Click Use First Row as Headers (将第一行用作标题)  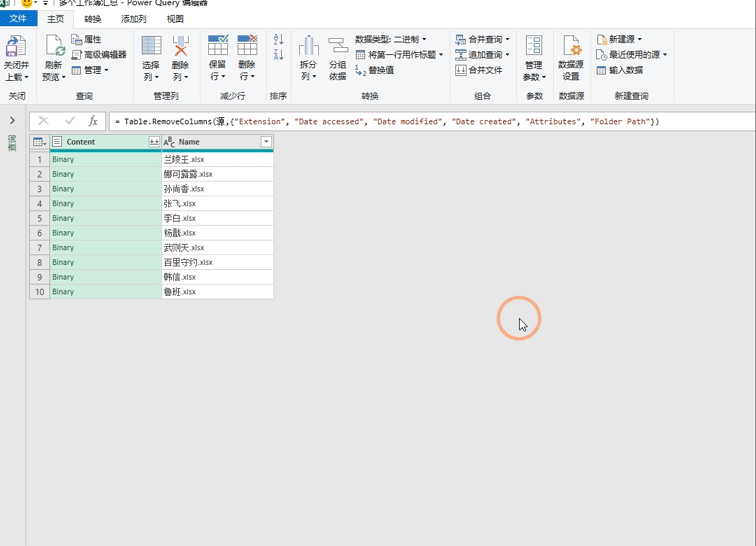tap(399, 55)
